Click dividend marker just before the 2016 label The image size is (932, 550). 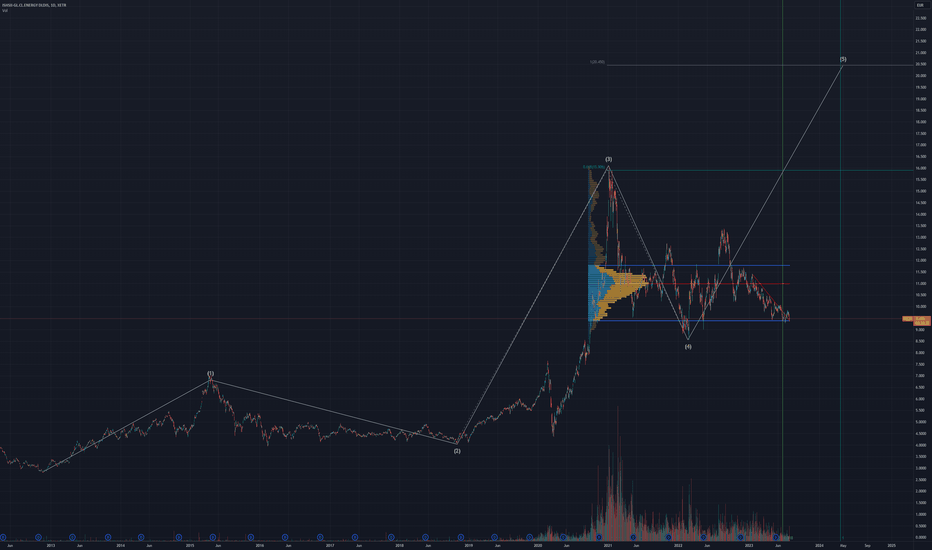[x=251, y=537]
